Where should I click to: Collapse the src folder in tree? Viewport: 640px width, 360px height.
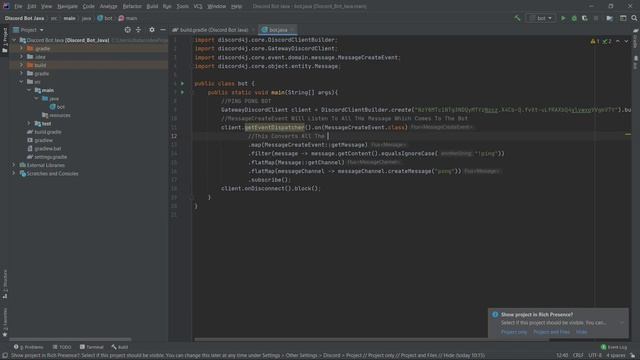coord(21,82)
